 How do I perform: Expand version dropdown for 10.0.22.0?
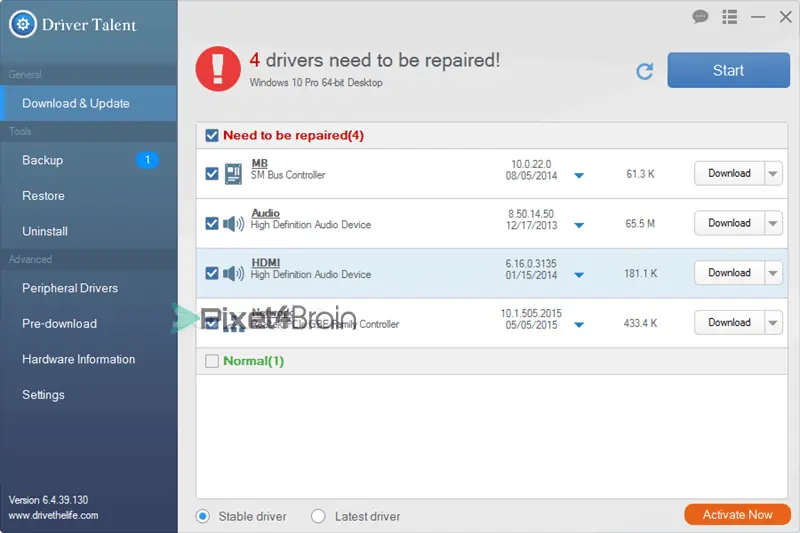[579, 175]
